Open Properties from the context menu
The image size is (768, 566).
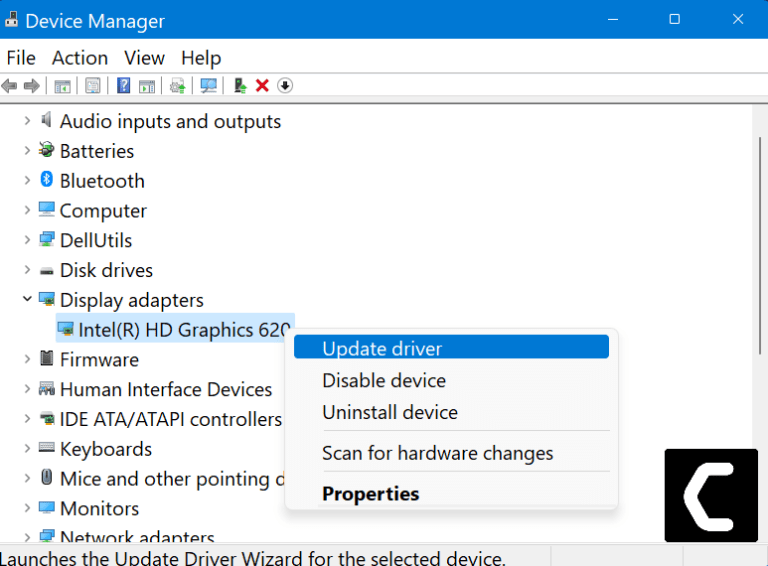tap(370, 494)
